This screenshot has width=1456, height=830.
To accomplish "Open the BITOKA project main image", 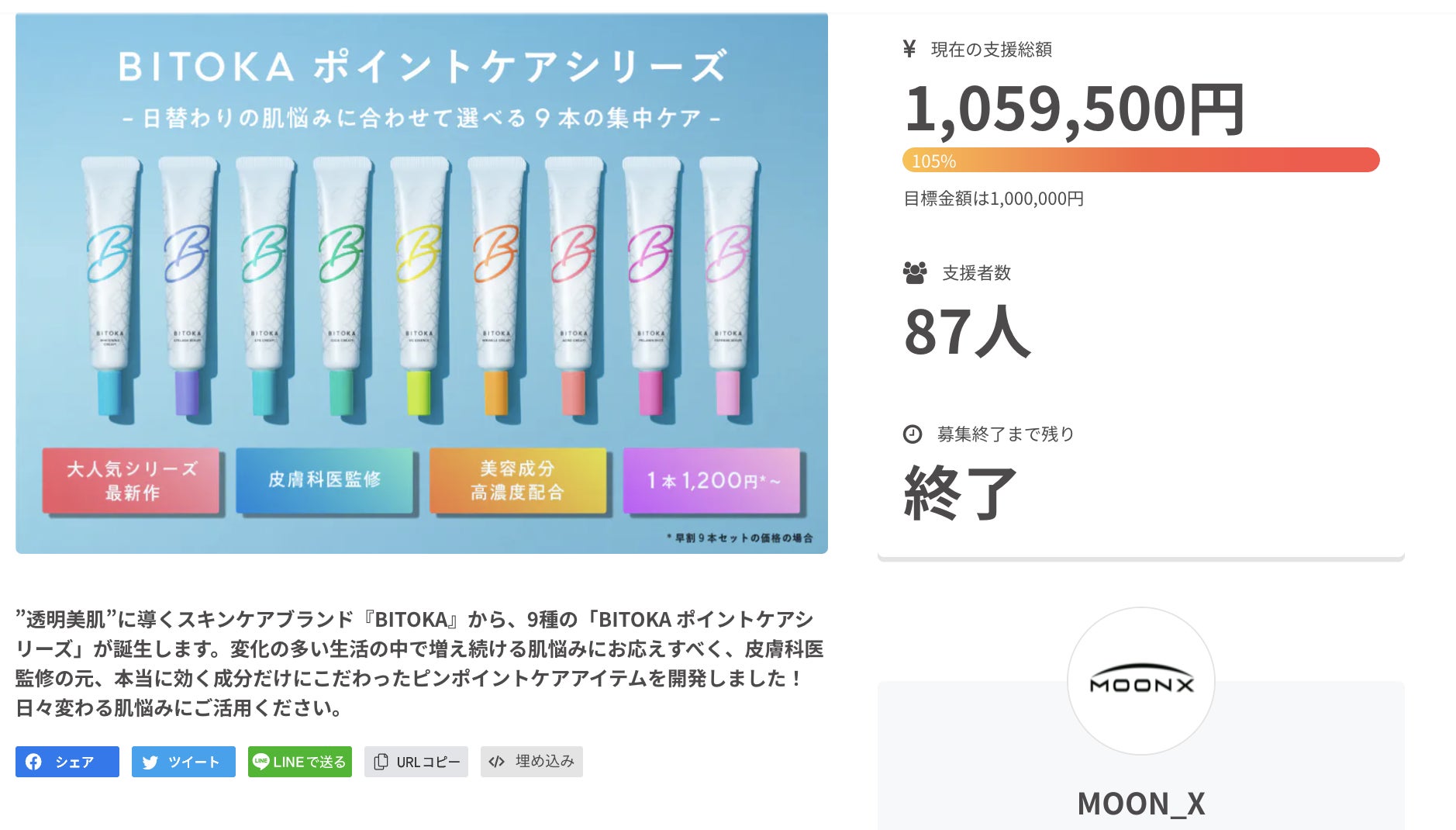I will pyautogui.click(x=422, y=283).
